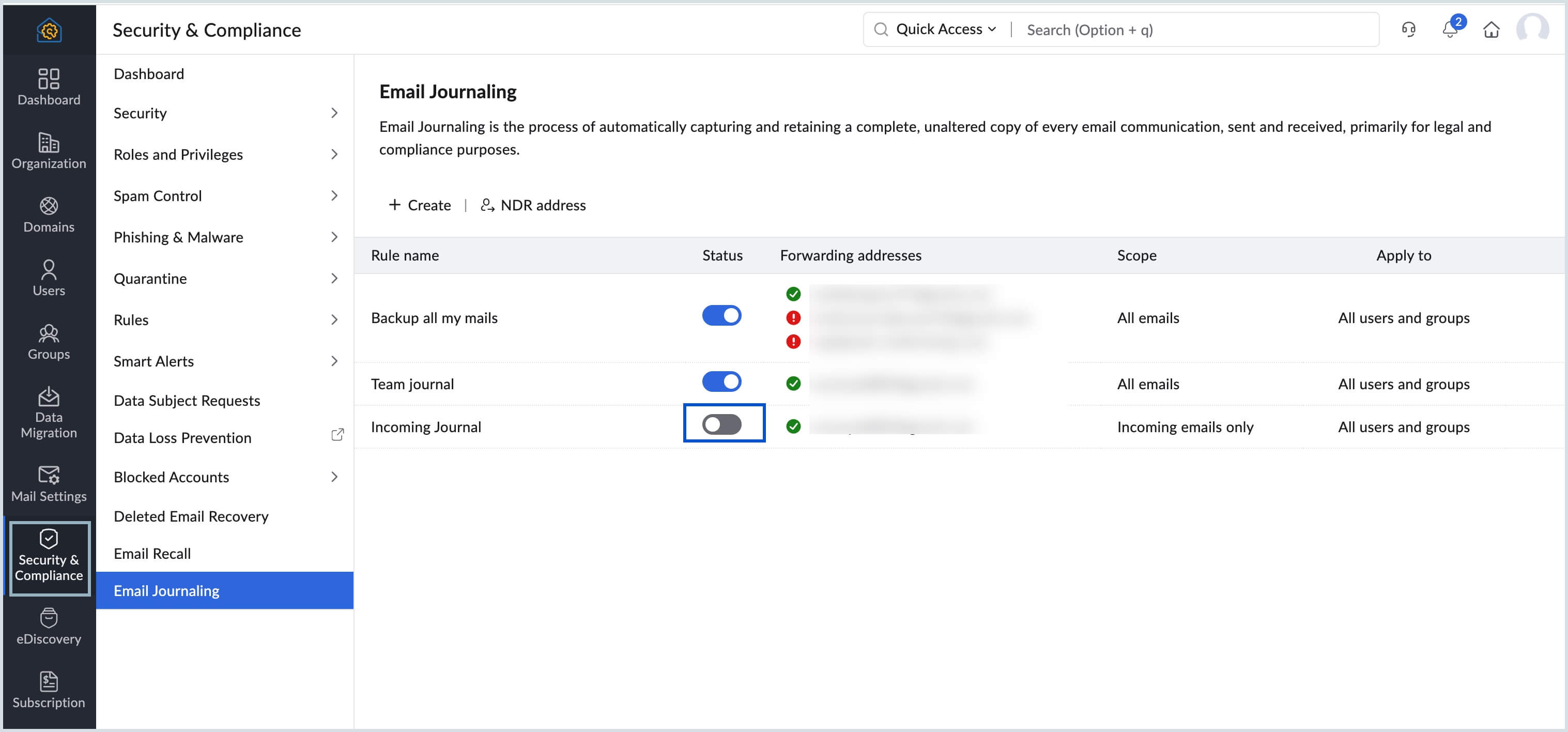Open the support headset icon
Image resolution: width=1568 pixels, height=732 pixels.
click(x=1408, y=29)
